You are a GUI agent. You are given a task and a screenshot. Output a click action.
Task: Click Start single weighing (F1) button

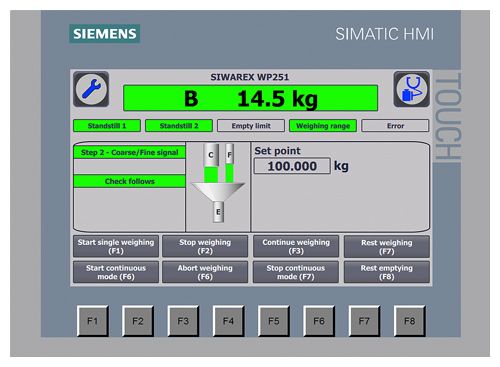(x=116, y=246)
